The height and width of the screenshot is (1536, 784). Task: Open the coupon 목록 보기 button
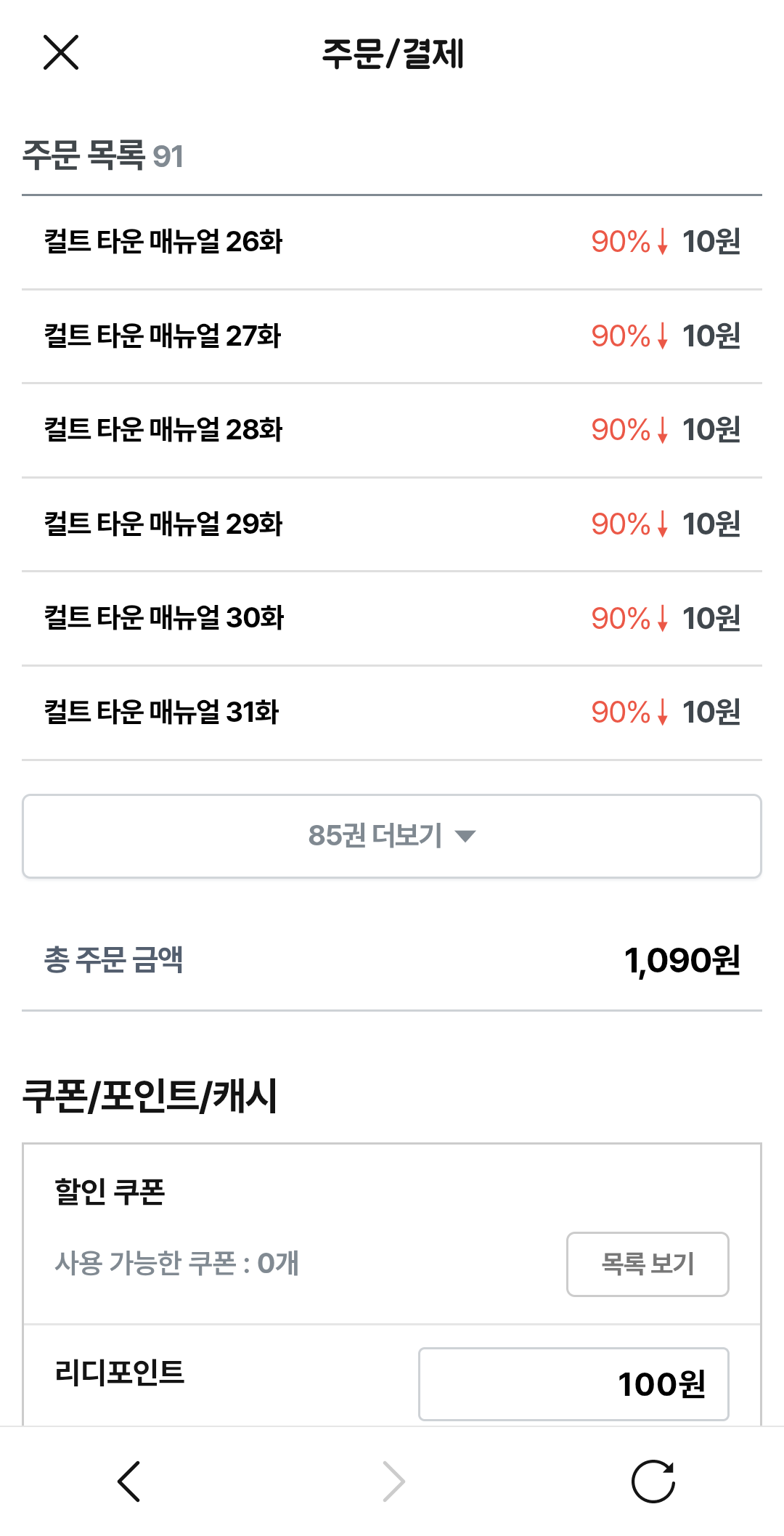click(x=648, y=1264)
